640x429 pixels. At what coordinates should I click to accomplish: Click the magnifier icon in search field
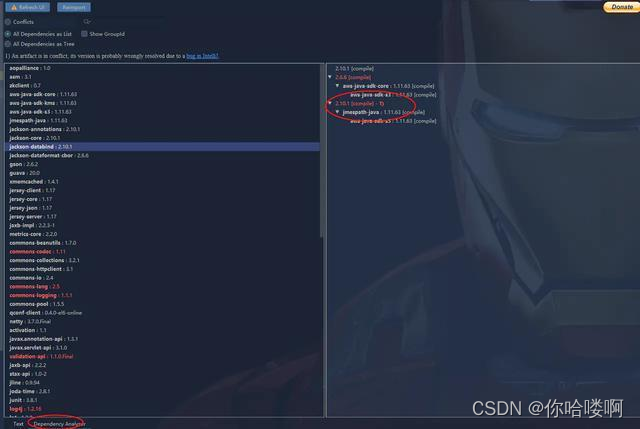pos(87,22)
